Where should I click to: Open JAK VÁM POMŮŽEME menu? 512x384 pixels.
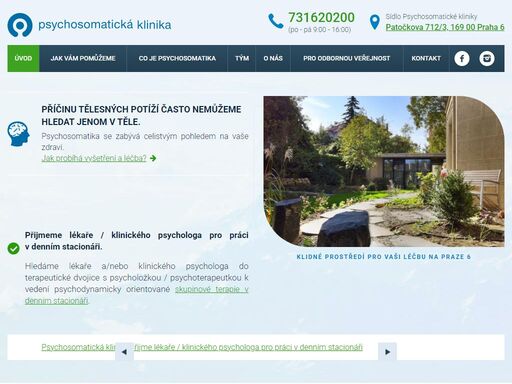click(83, 58)
